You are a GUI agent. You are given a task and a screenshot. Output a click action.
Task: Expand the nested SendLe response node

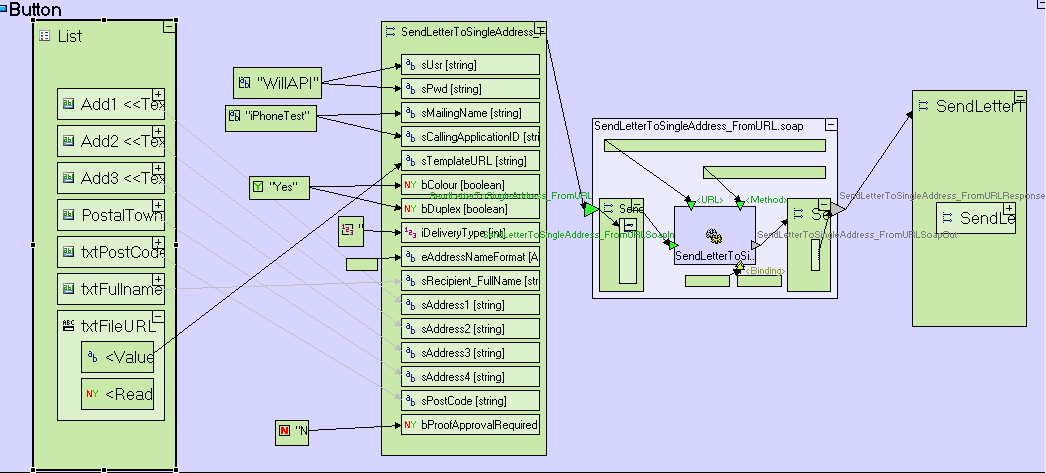(1009, 211)
